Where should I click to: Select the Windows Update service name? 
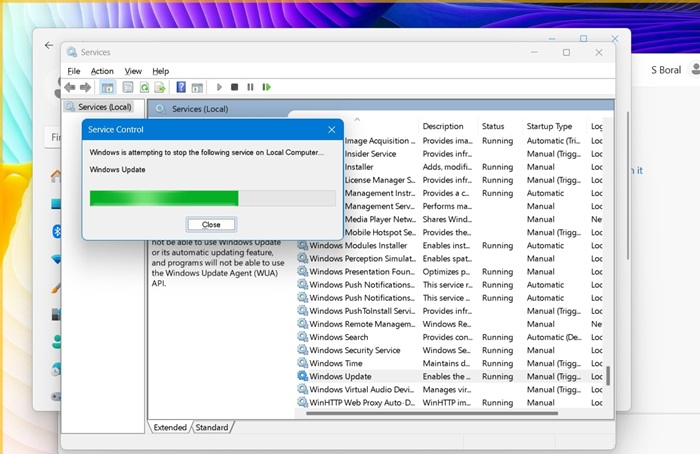(340, 376)
